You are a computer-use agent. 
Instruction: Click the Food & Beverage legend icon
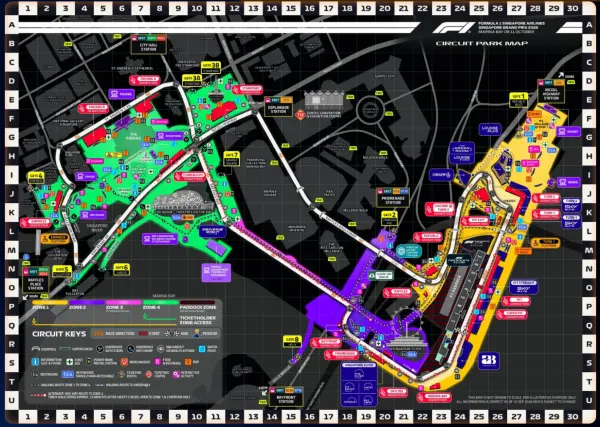157,362
